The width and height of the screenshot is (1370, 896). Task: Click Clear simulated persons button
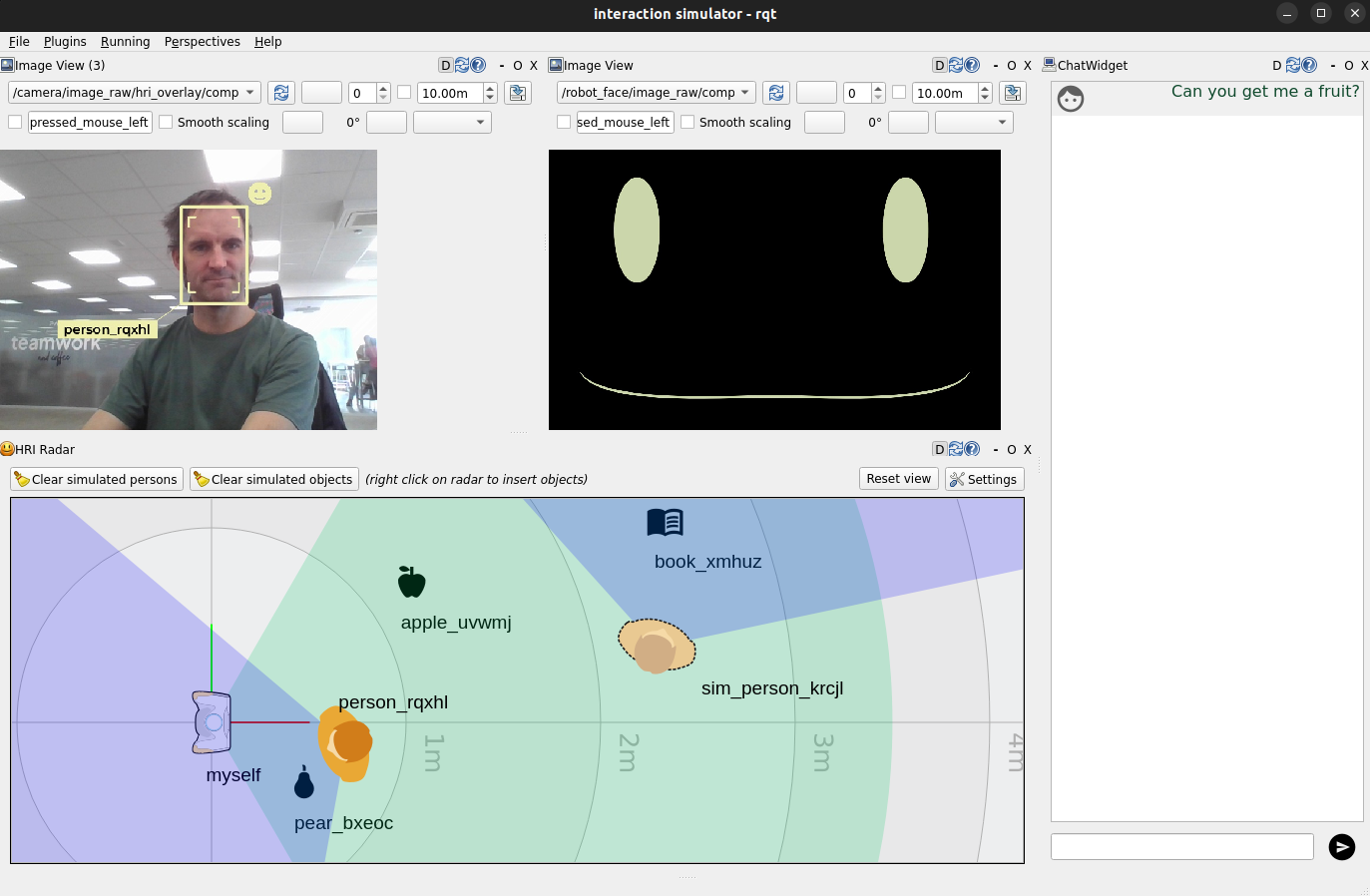(x=97, y=479)
